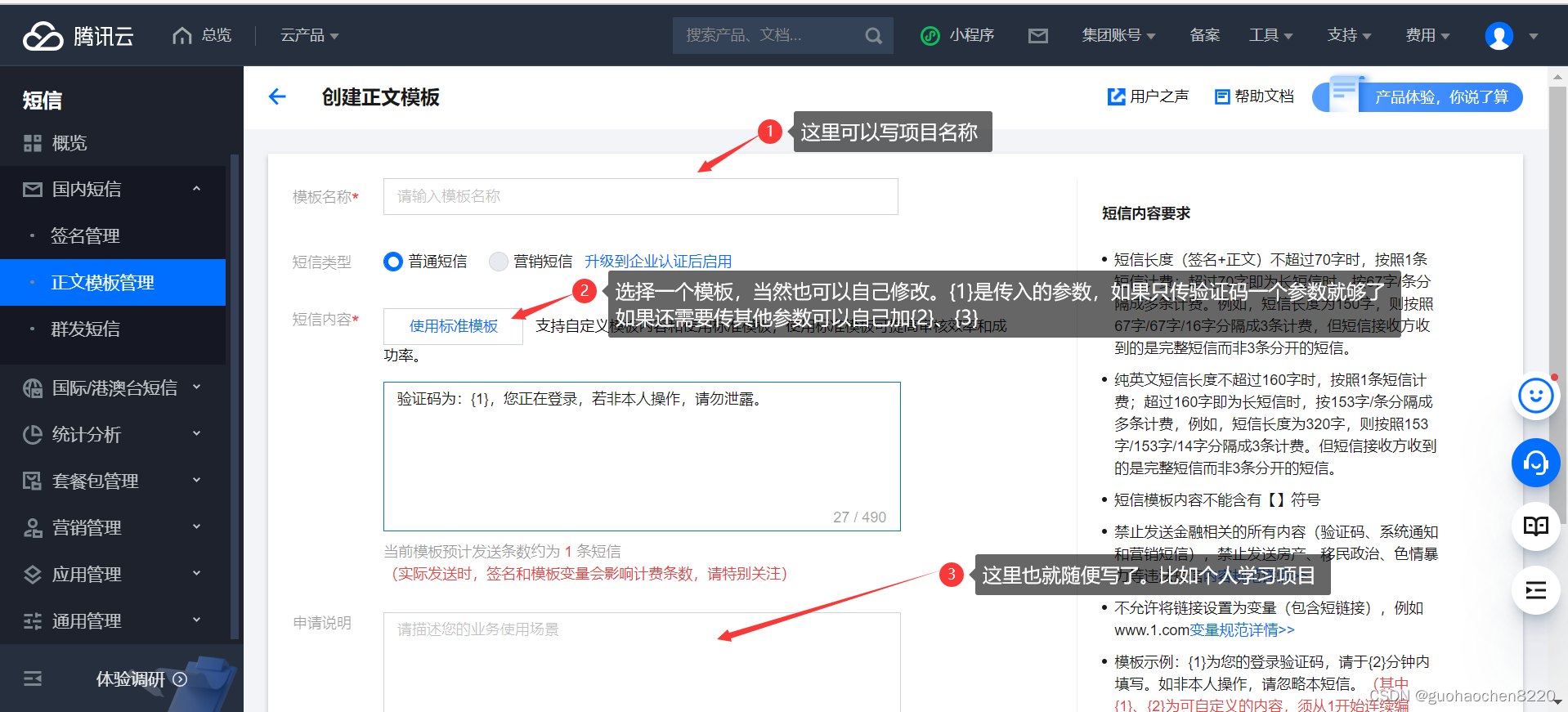Click the 国内短信 envelope icon
The image size is (1568, 712).
click(33, 190)
